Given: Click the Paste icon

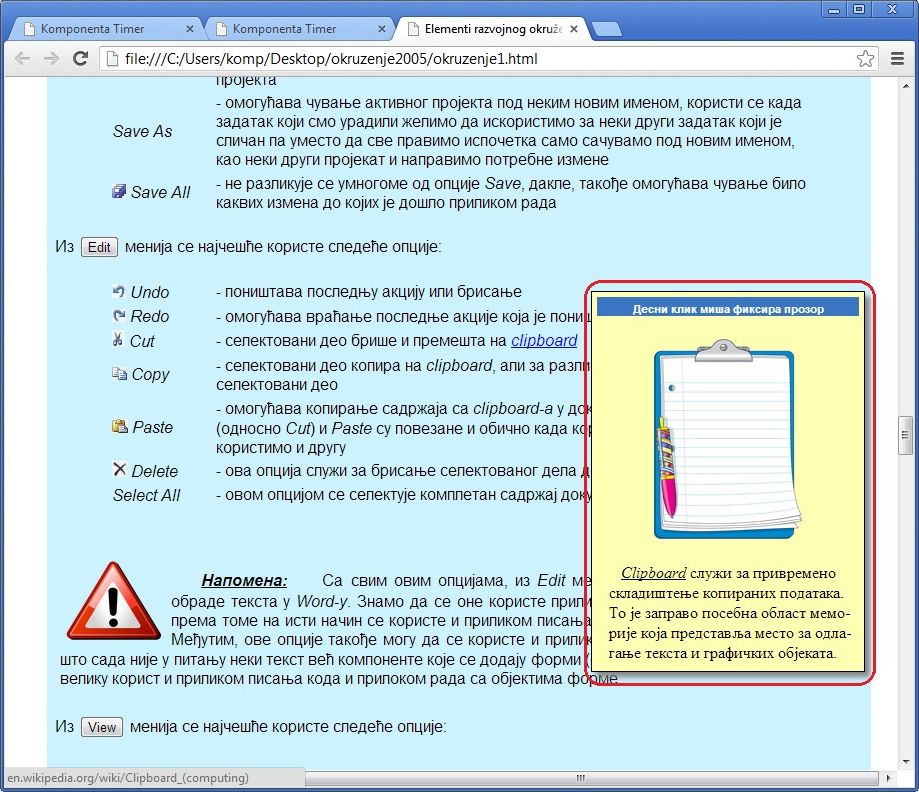Looking at the screenshot, I should pos(120,426).
